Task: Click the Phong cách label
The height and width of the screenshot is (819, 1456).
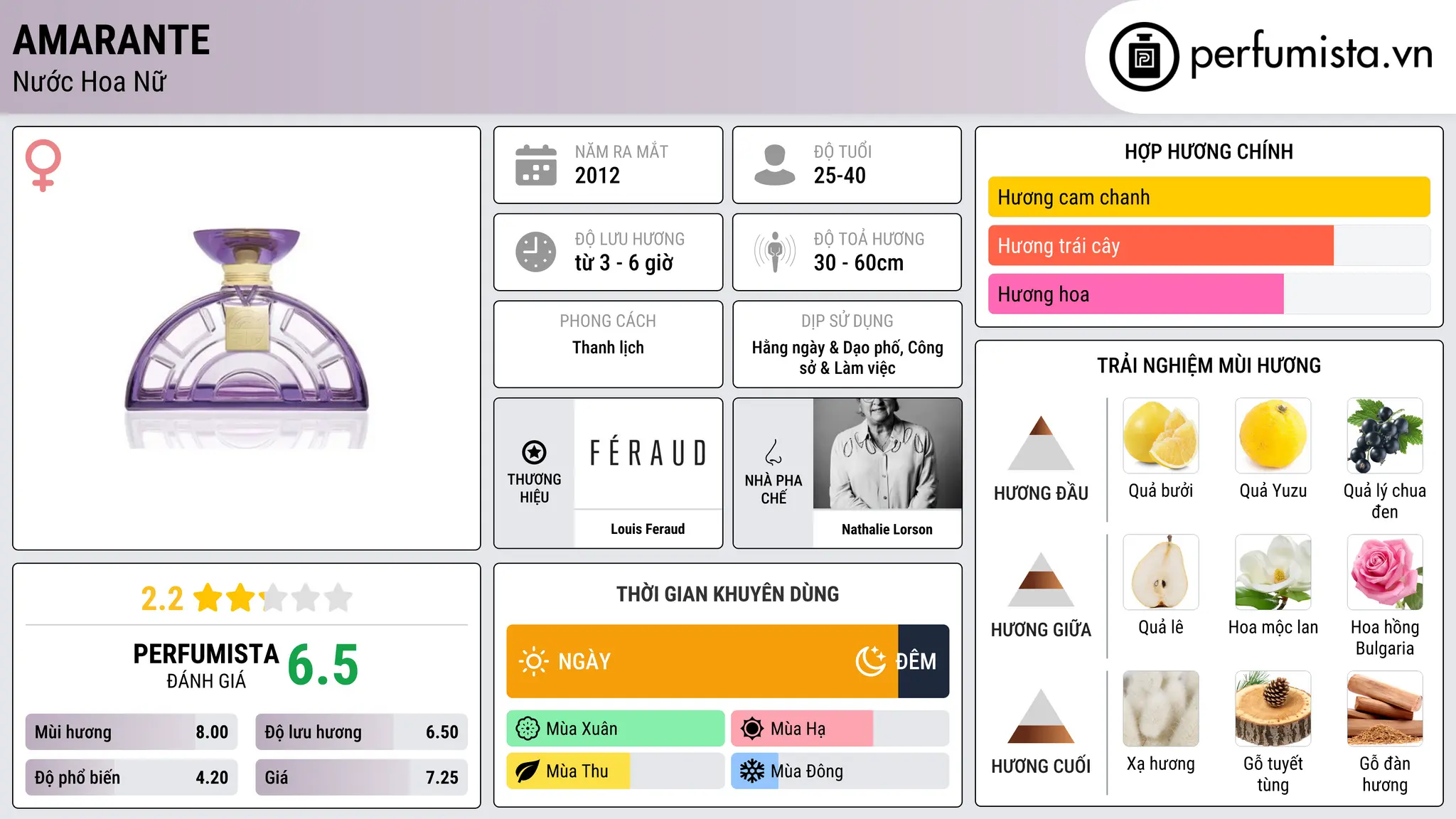Action: (608, 321)
